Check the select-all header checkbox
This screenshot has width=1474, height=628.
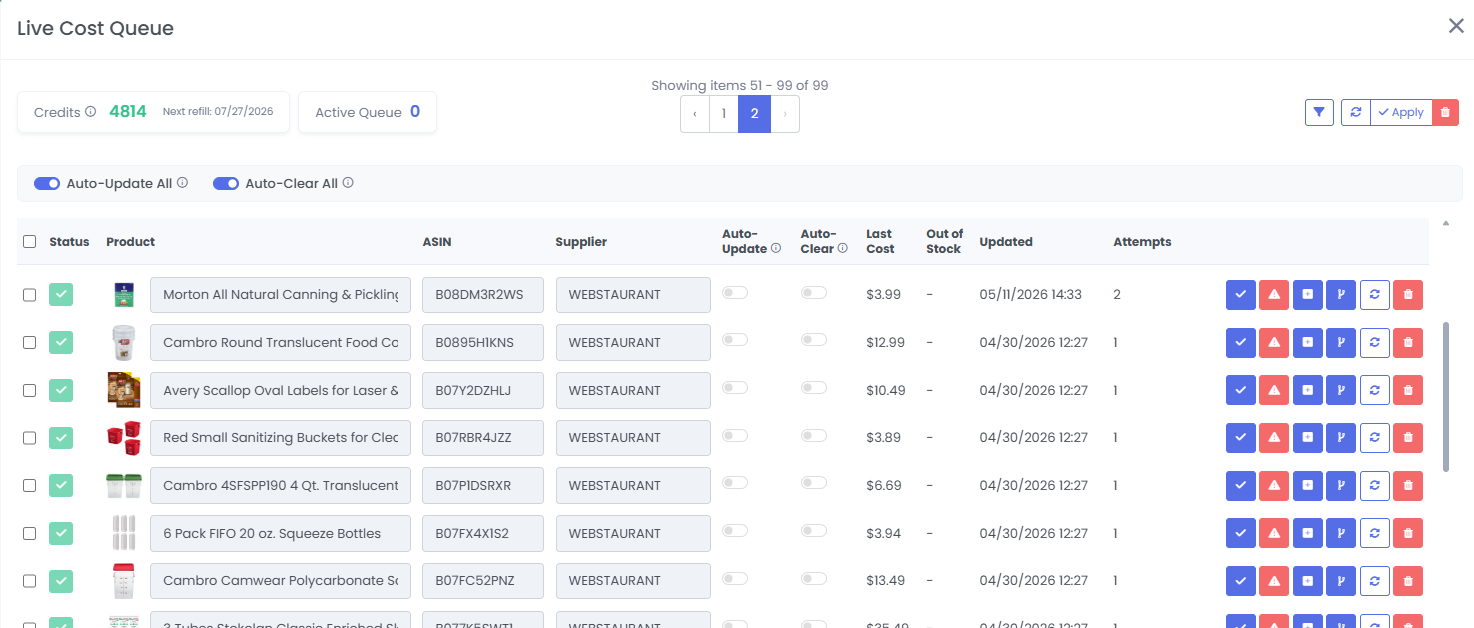[29, 242]
